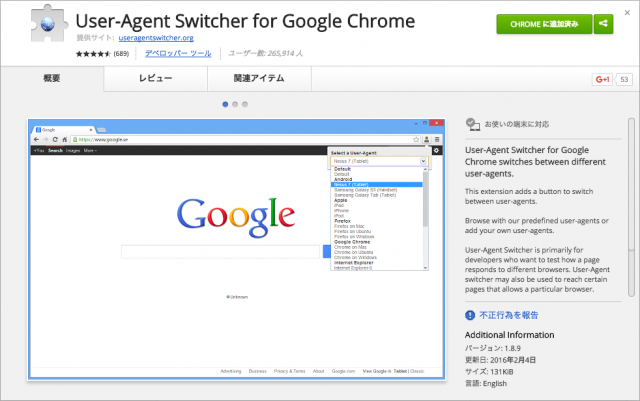Viewport: 640px width, 401px height.
Task: Switch to the レビュー tab
Action: [155, 79]
